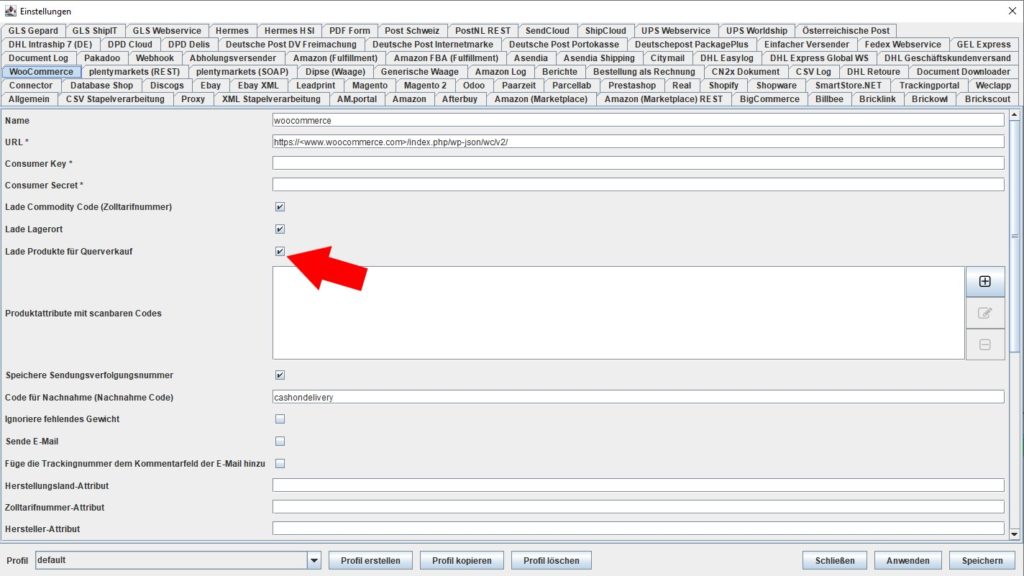Open the Document Downloader tab
Viewport: 1024px width, 576px height.
coord(963,72)
